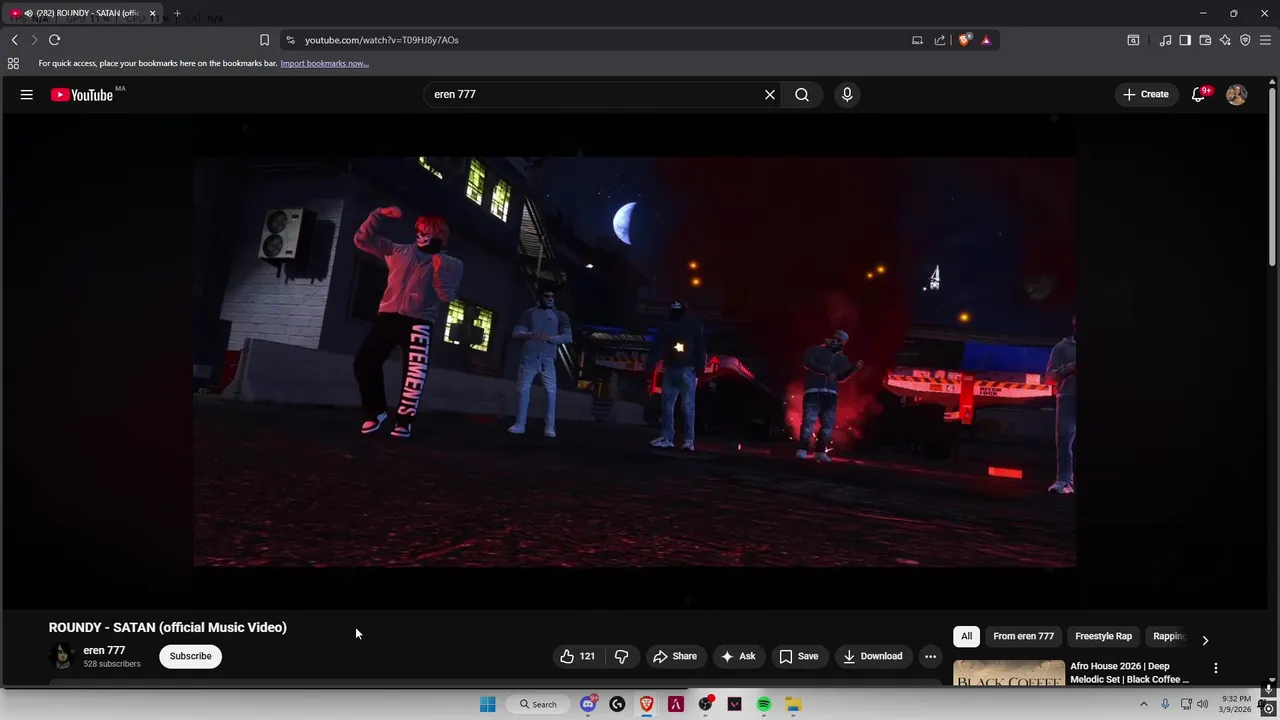The image size is (1280, 720).
Task: Open eren 777 channel name link
Action: point(104,650)
